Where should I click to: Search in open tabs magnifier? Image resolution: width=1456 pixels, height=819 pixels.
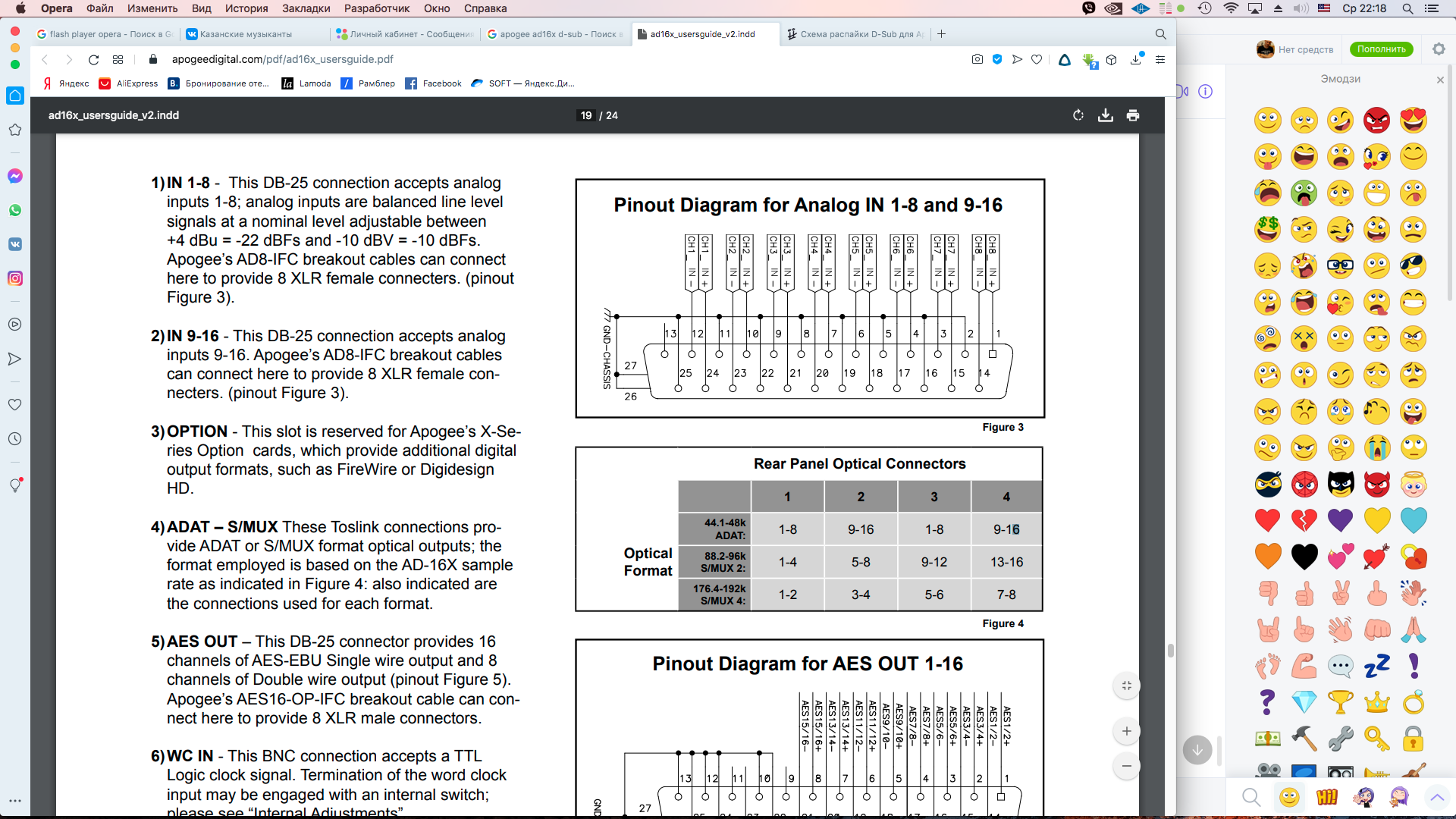1160,34
